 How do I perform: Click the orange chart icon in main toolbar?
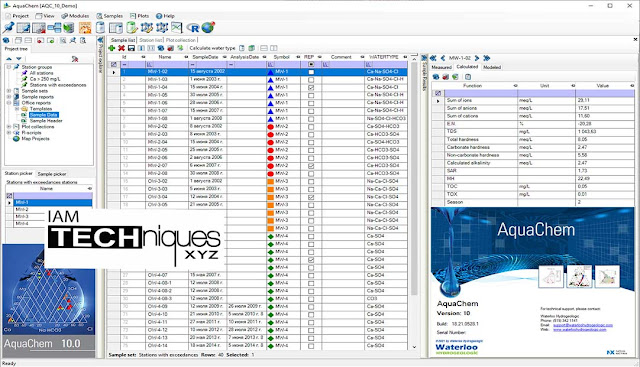[85, 28]
